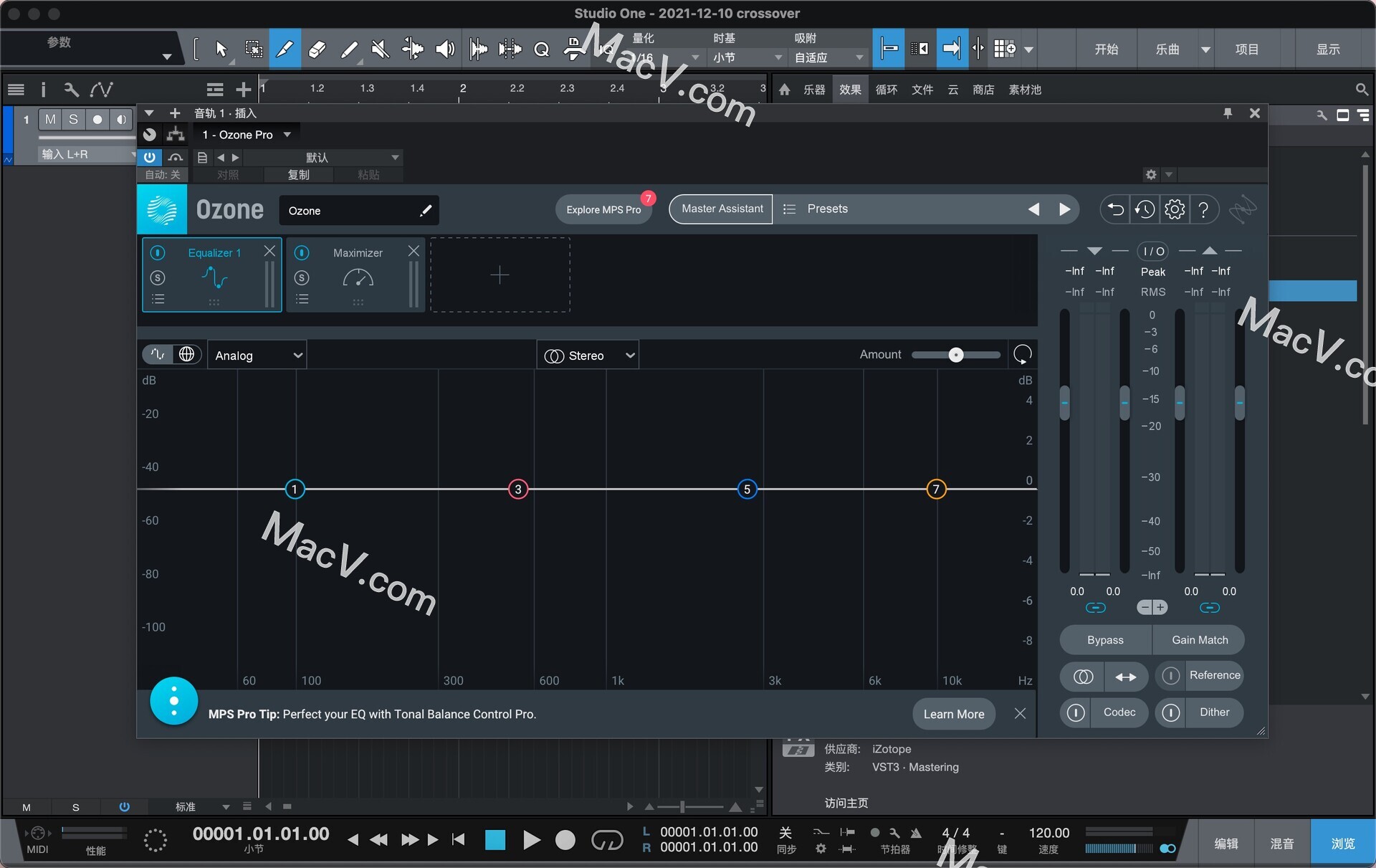This screenshot has height=868, width=1376.
Task: Open 1 - Ozone Pro plugin dropdown
Action: (247, 135)
